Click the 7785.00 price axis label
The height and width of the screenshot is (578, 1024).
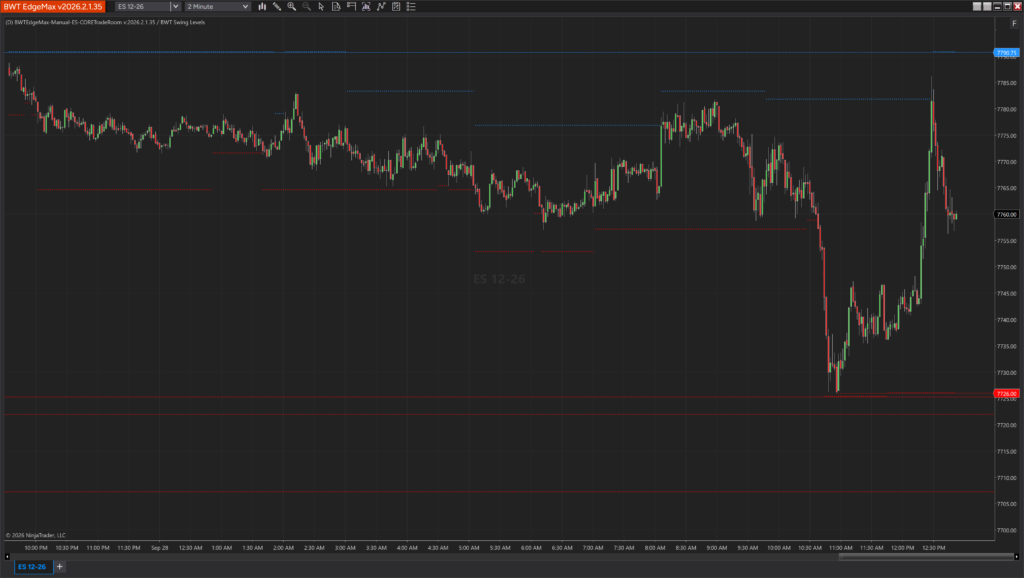(1006, 83)
